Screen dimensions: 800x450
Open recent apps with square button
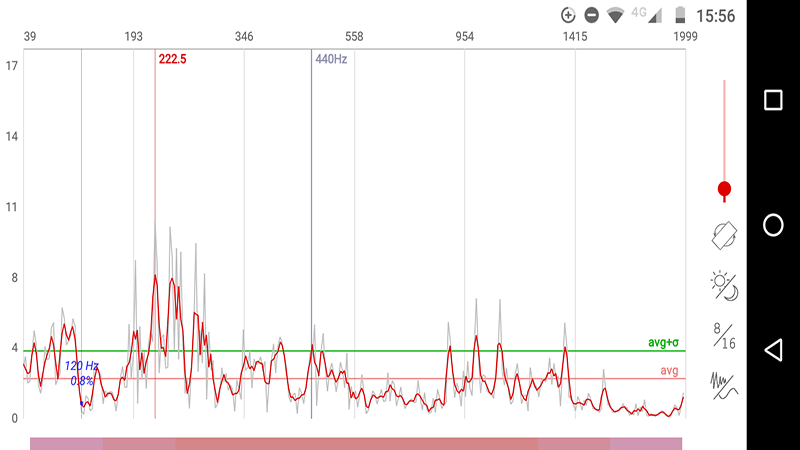pos(773,100)
